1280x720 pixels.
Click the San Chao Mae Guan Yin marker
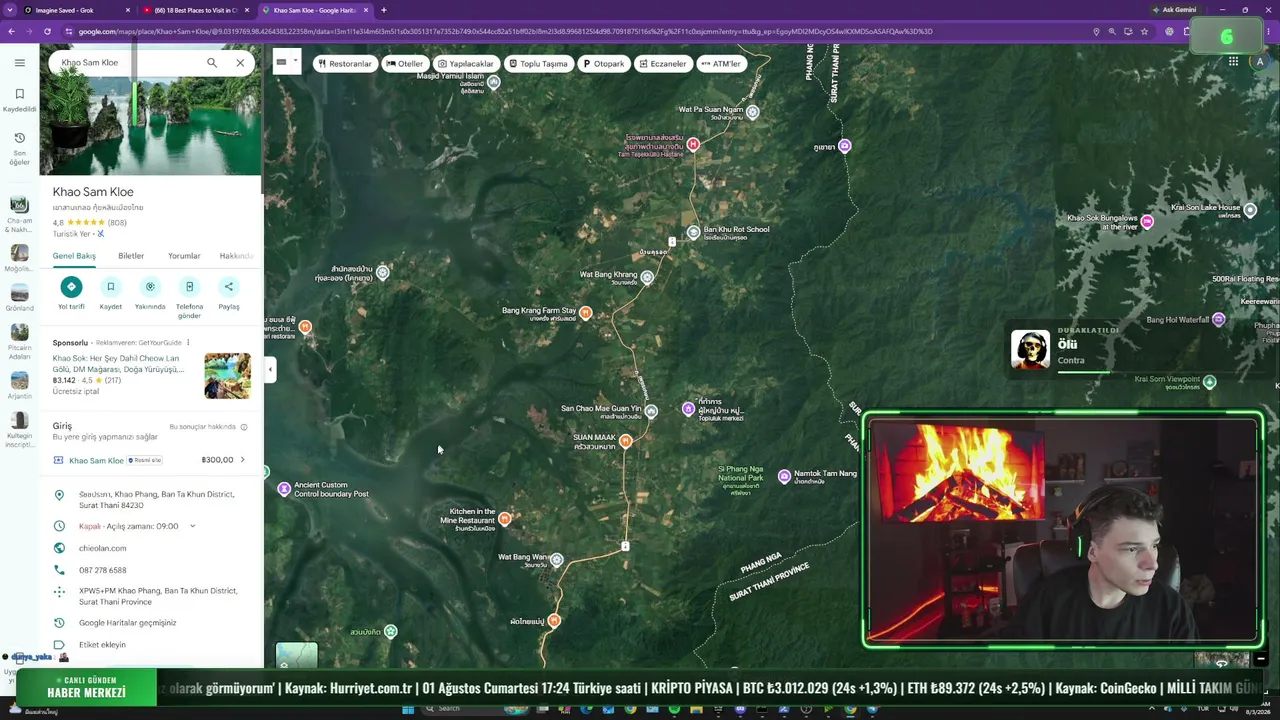pos(651,411)
